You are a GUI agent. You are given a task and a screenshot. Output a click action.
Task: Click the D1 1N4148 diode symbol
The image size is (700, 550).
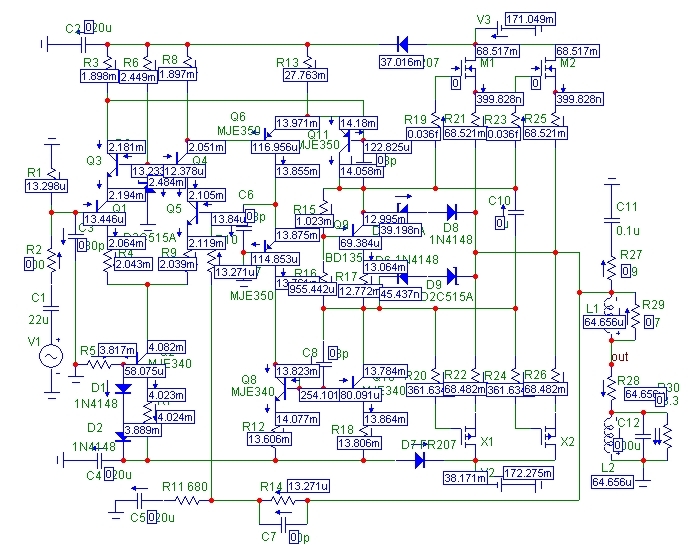(x=123, y=388)
